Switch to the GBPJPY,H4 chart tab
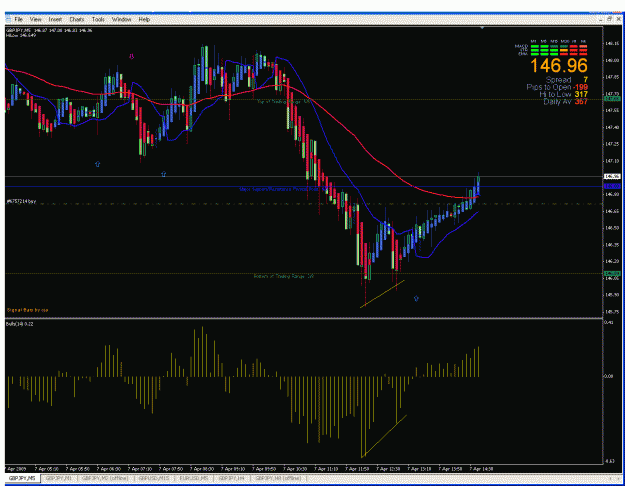Screen dimensions: 625x486 [x=231, y=478]
